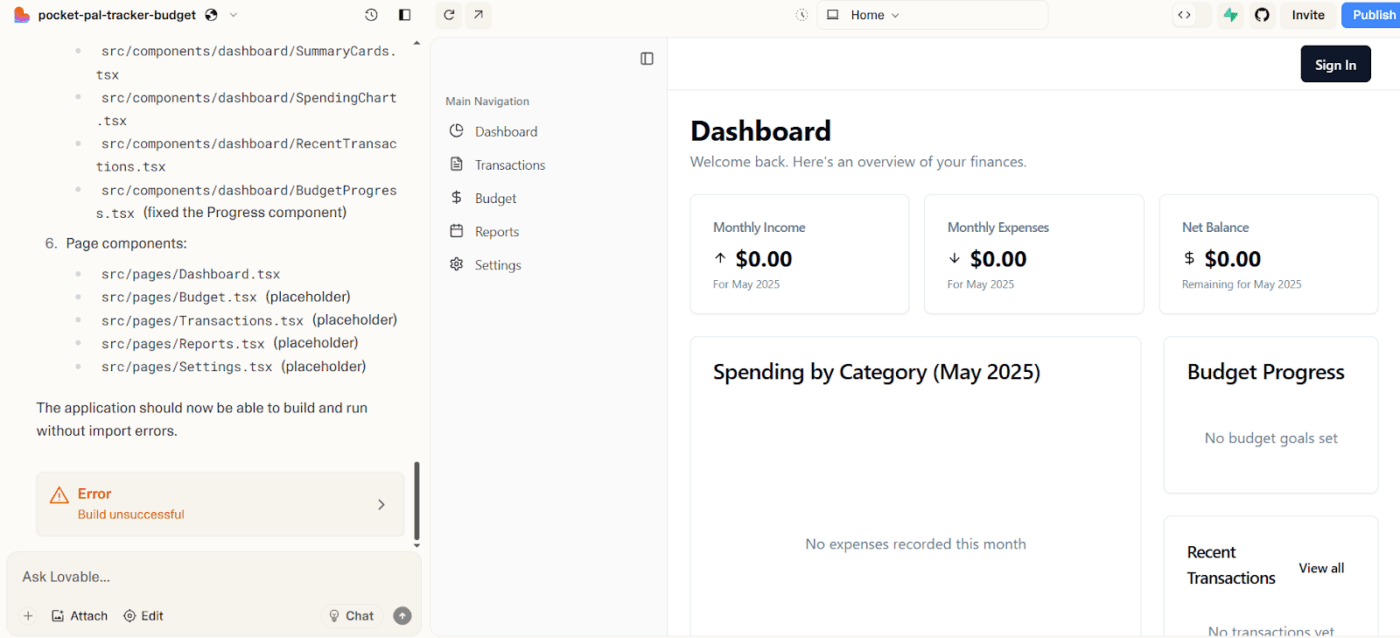Open the Home page selector dropdown
The width and height of the screenshot is (1400, 638).
[897, 14]
